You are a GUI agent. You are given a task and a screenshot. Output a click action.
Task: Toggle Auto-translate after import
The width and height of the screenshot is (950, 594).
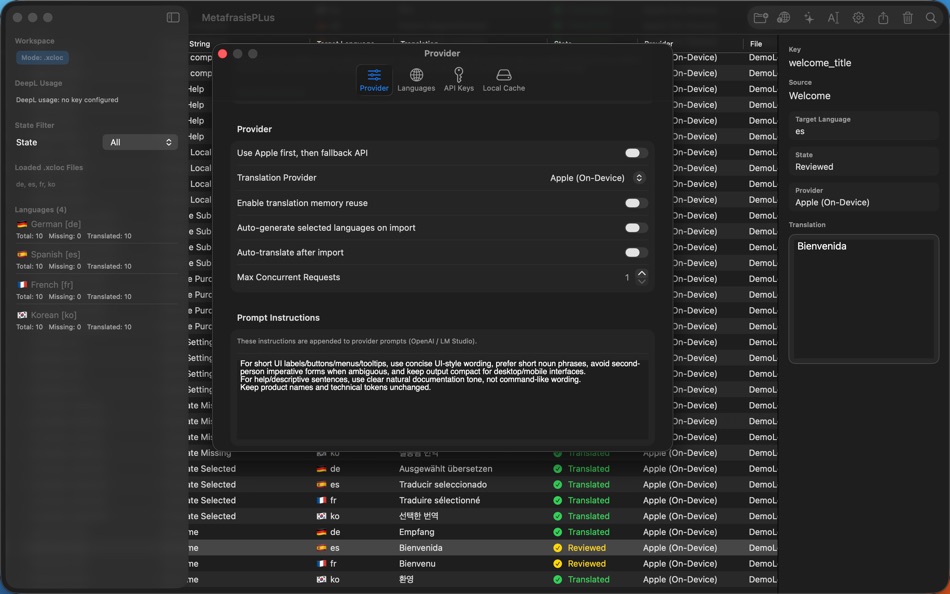pos(636,253)
